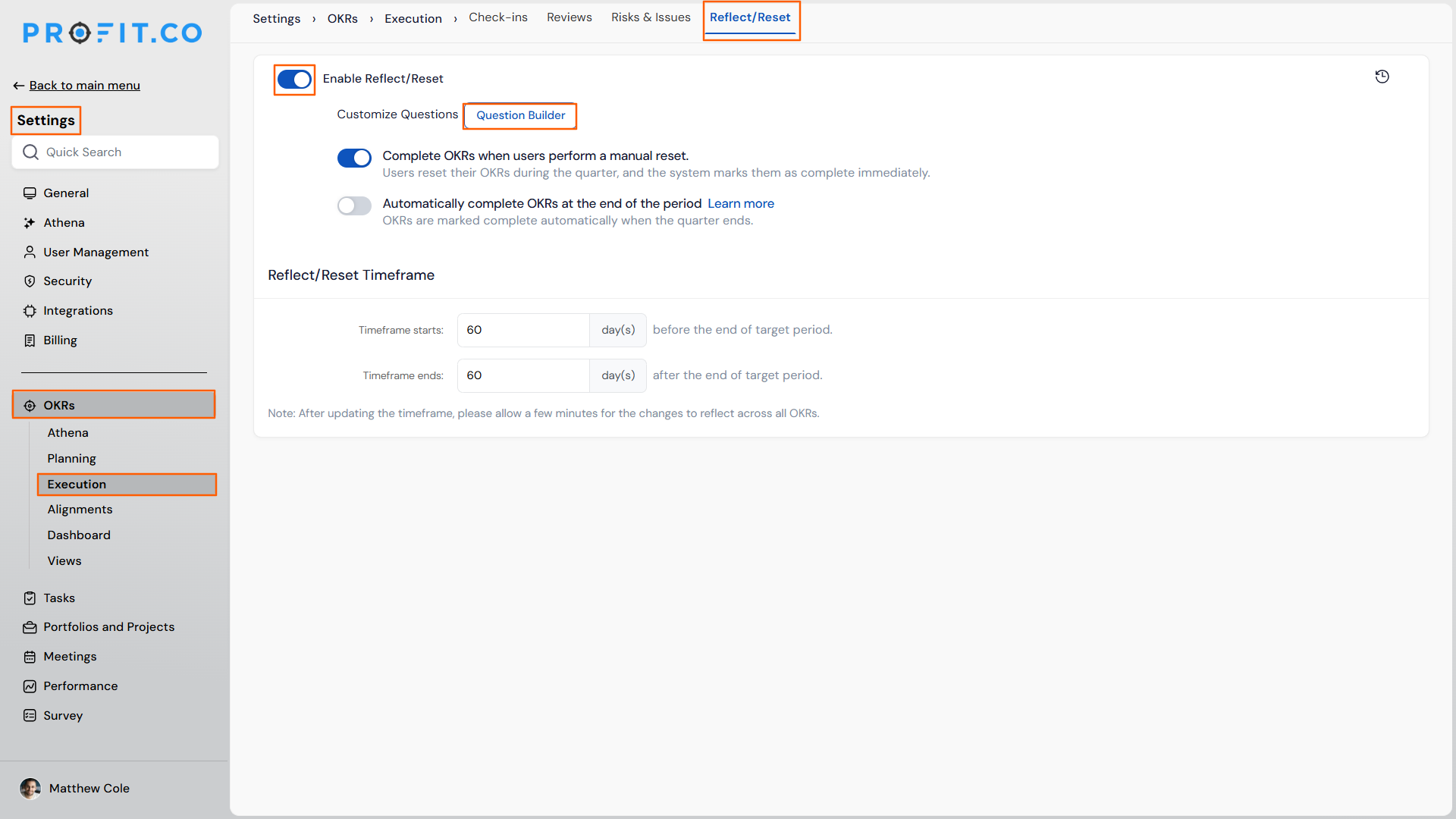Select Execution under OKRs
1456x819 pixels.
[127, 485]
